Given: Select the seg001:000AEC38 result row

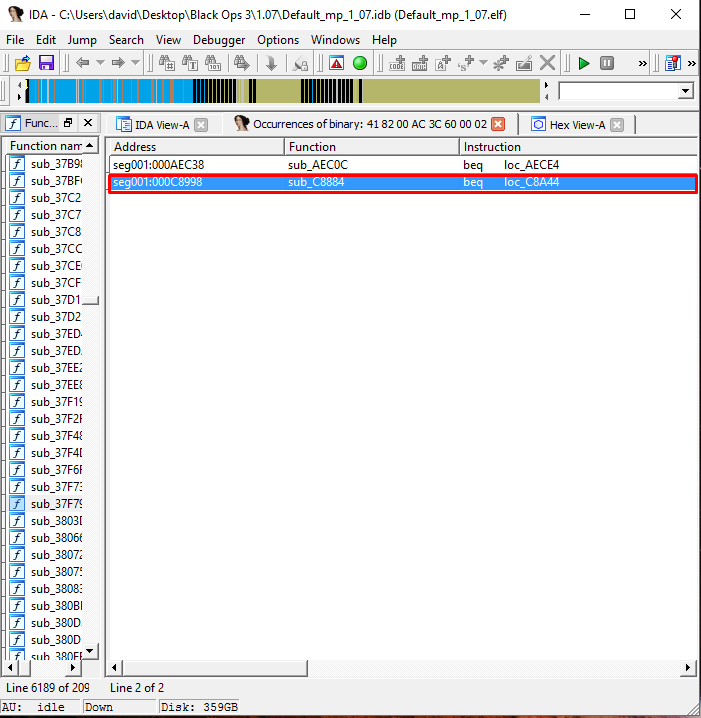Looking at the screenshot, I should (402, 165).
